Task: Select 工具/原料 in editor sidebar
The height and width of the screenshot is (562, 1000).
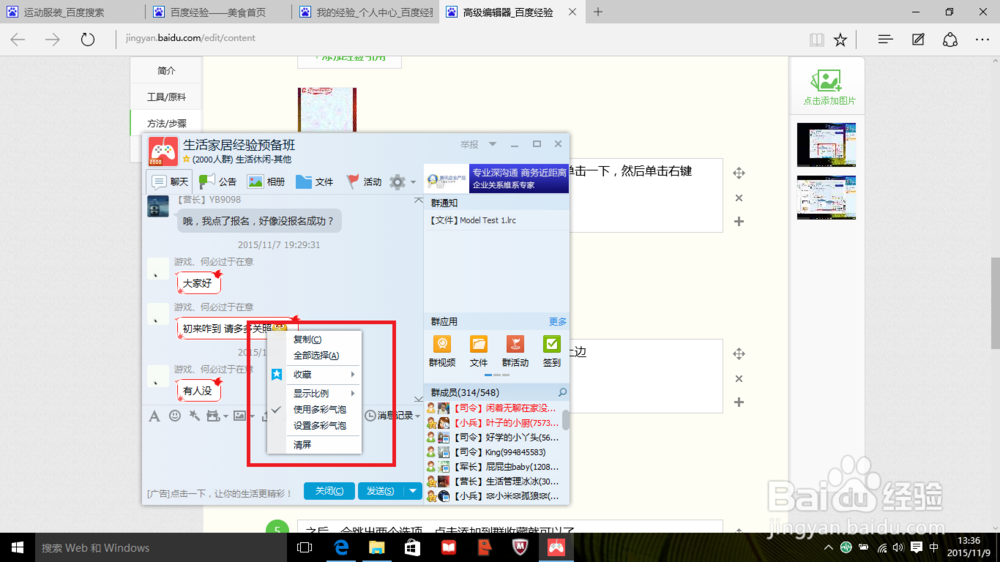Action: tap(166, 97)
